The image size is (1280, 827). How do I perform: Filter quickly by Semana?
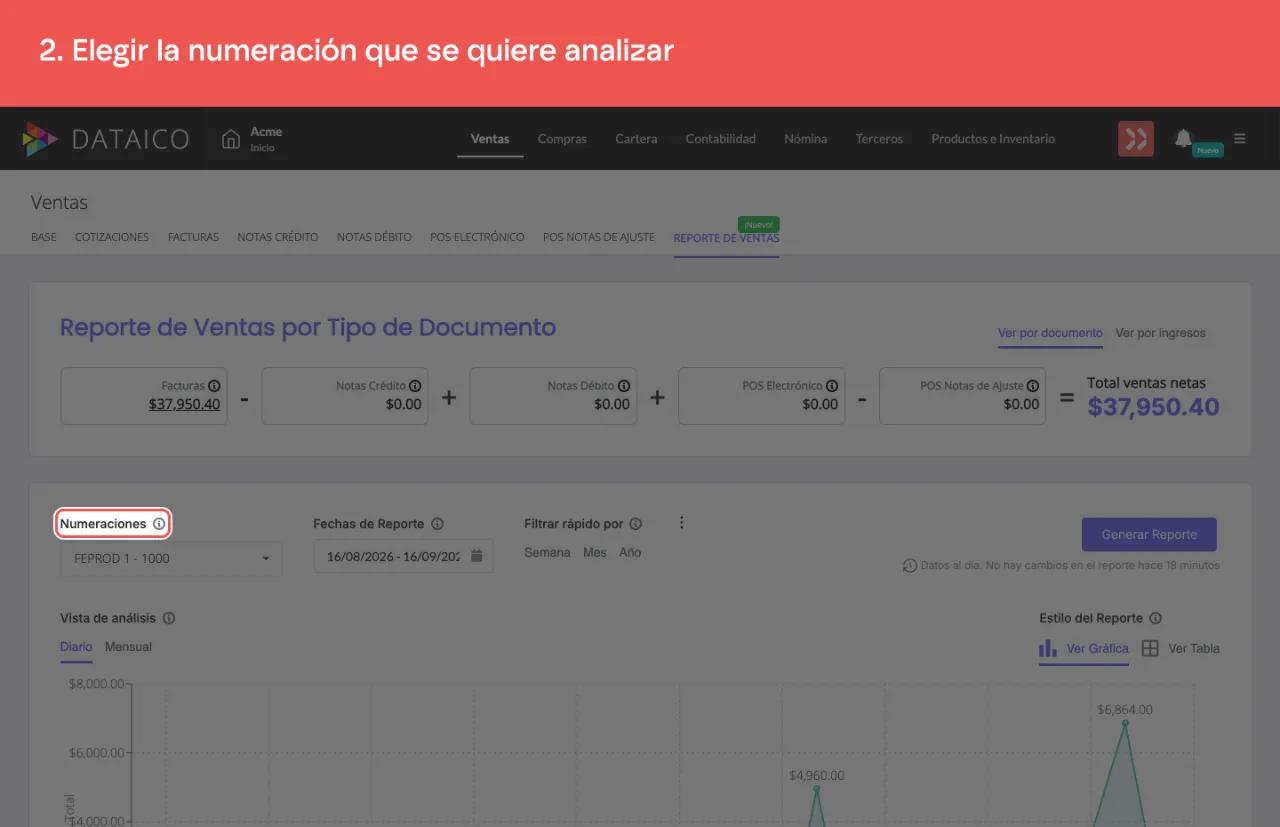(547, 553)
